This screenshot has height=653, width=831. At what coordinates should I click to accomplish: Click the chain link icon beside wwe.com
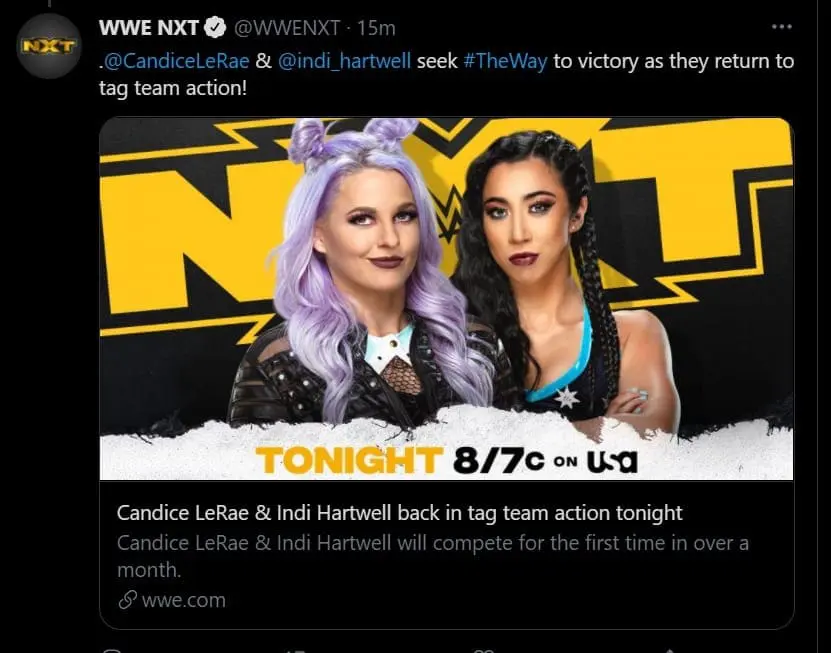127,600
